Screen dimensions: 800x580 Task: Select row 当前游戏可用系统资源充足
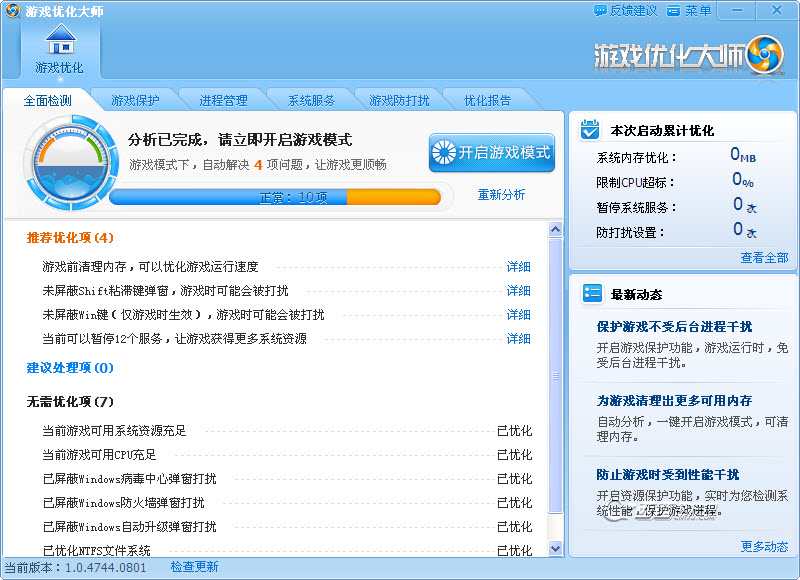287,431
